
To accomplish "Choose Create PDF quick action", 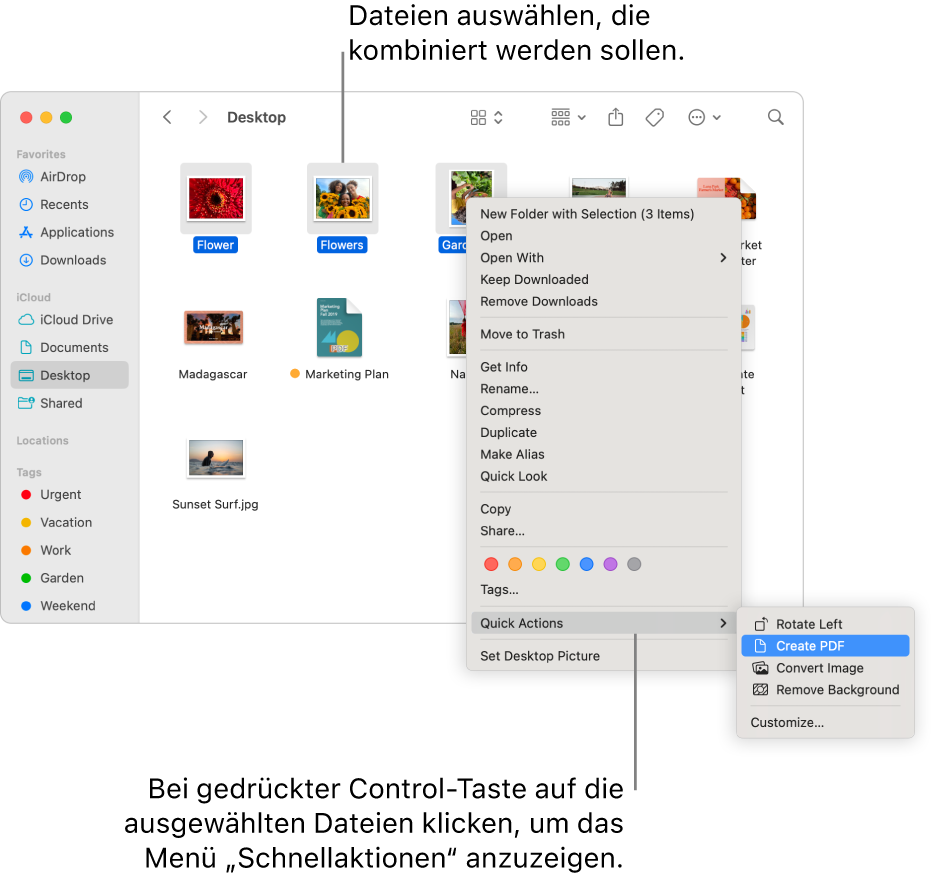I will tap(826, 646).
